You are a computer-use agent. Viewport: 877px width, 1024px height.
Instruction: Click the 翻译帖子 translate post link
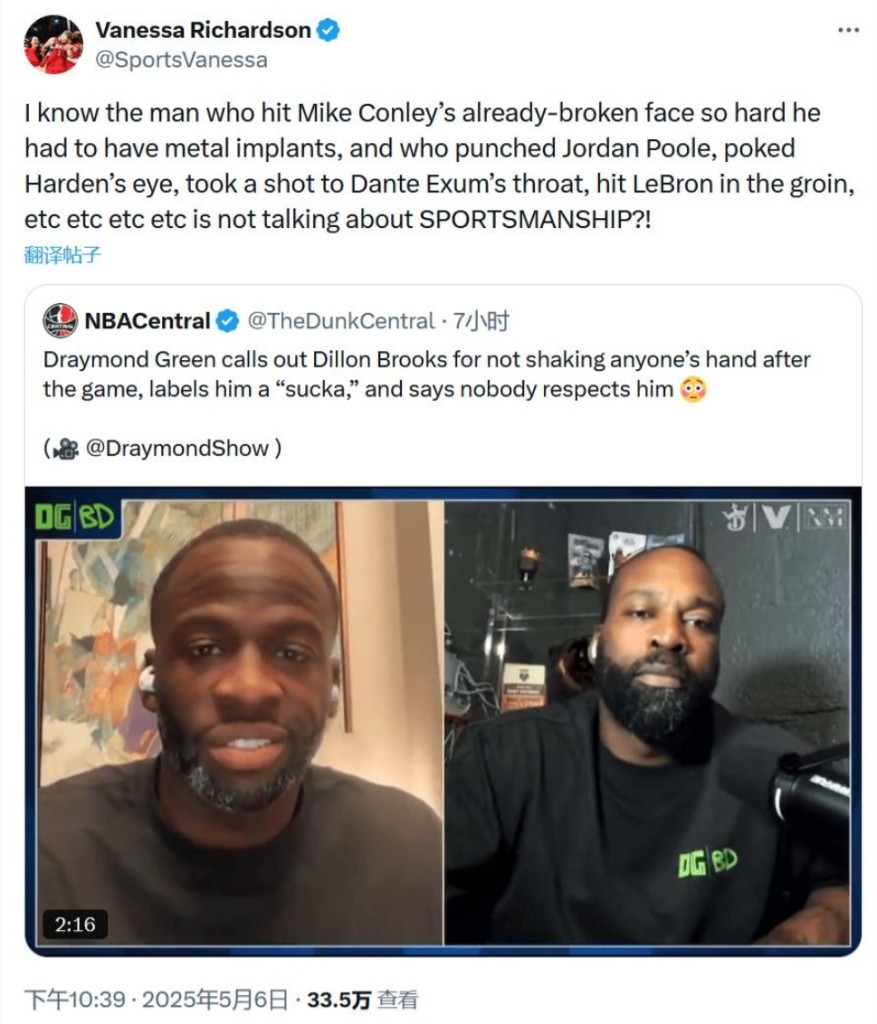(63, 254)
